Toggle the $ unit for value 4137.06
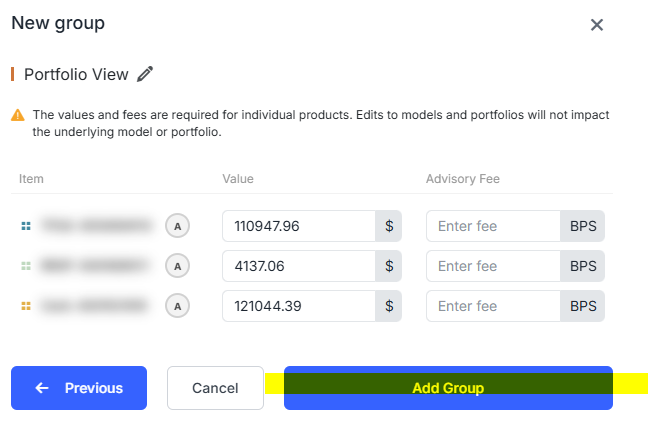Screen dimensions: 648x421 pos(389,266)
